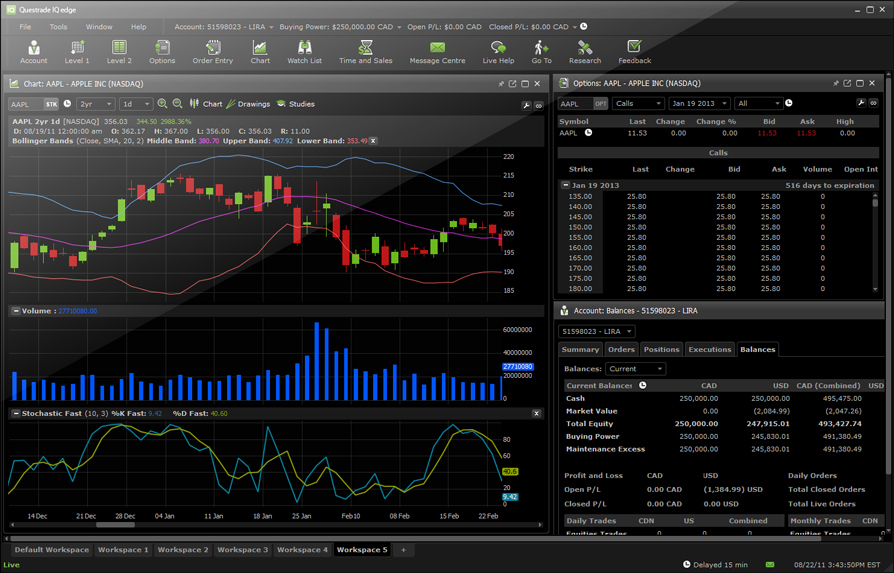Collapse the Jan 19 2013 option group
This screenshot has width=894, height=573.
point(566,185)
